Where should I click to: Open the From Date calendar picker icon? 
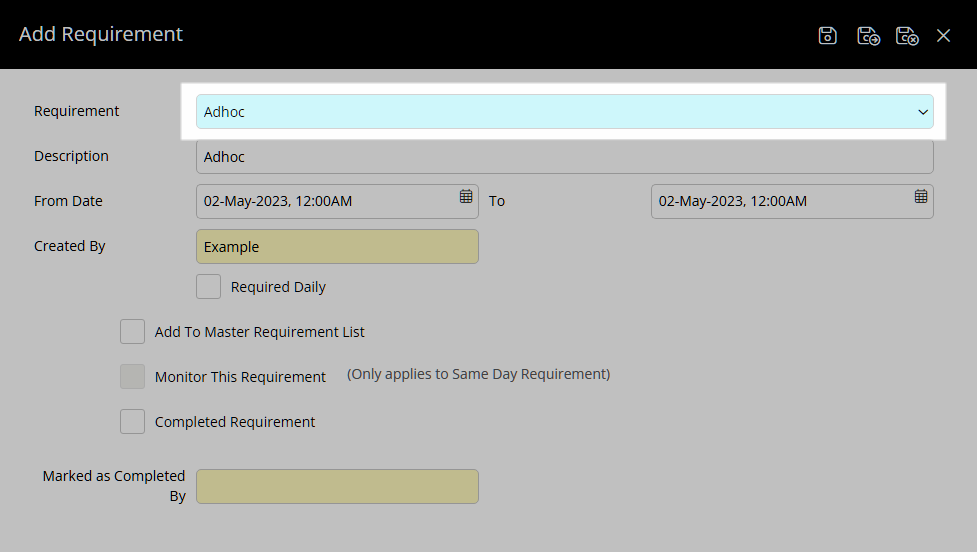466,196
